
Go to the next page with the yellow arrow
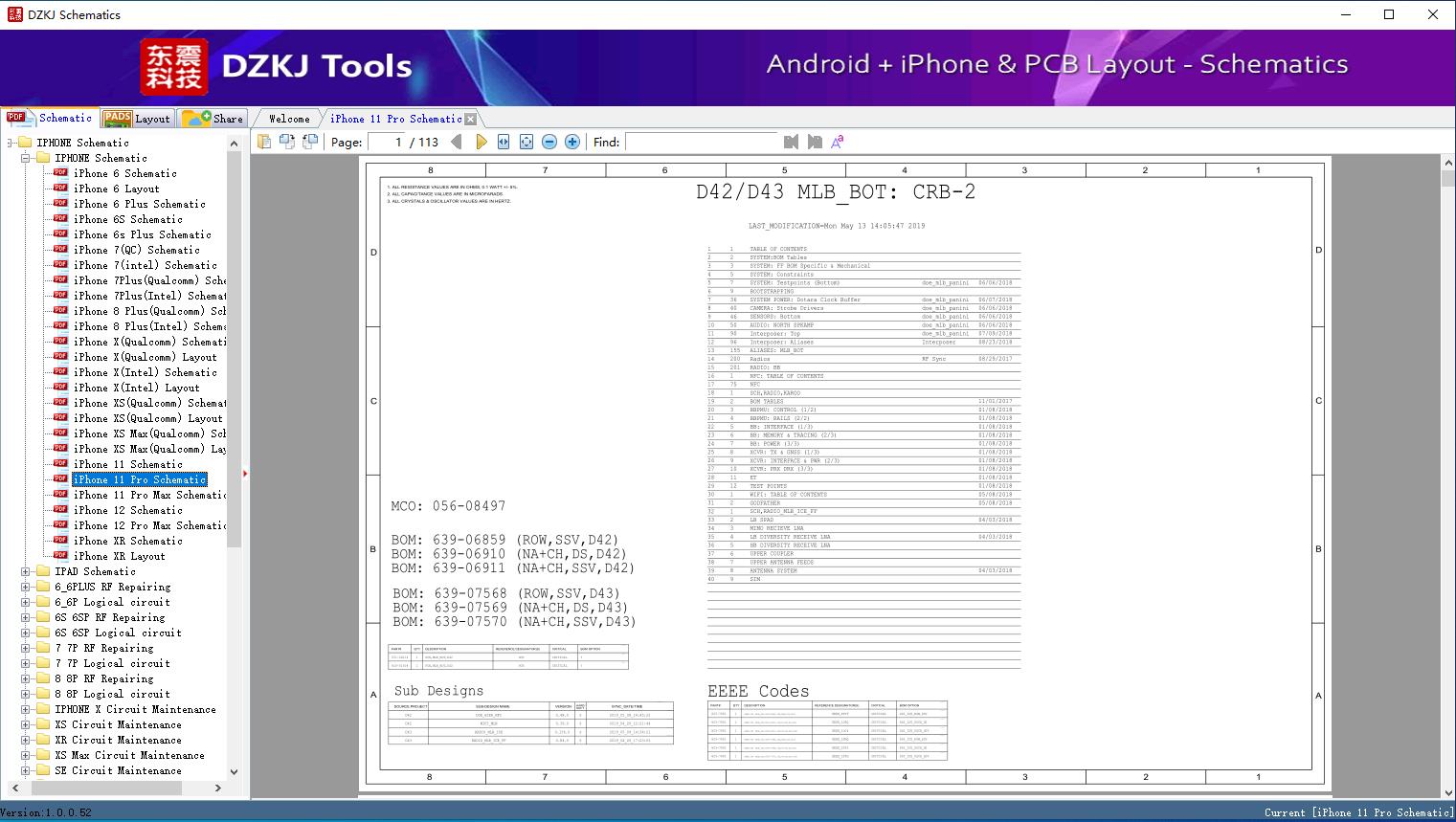[x=481, y=142]
